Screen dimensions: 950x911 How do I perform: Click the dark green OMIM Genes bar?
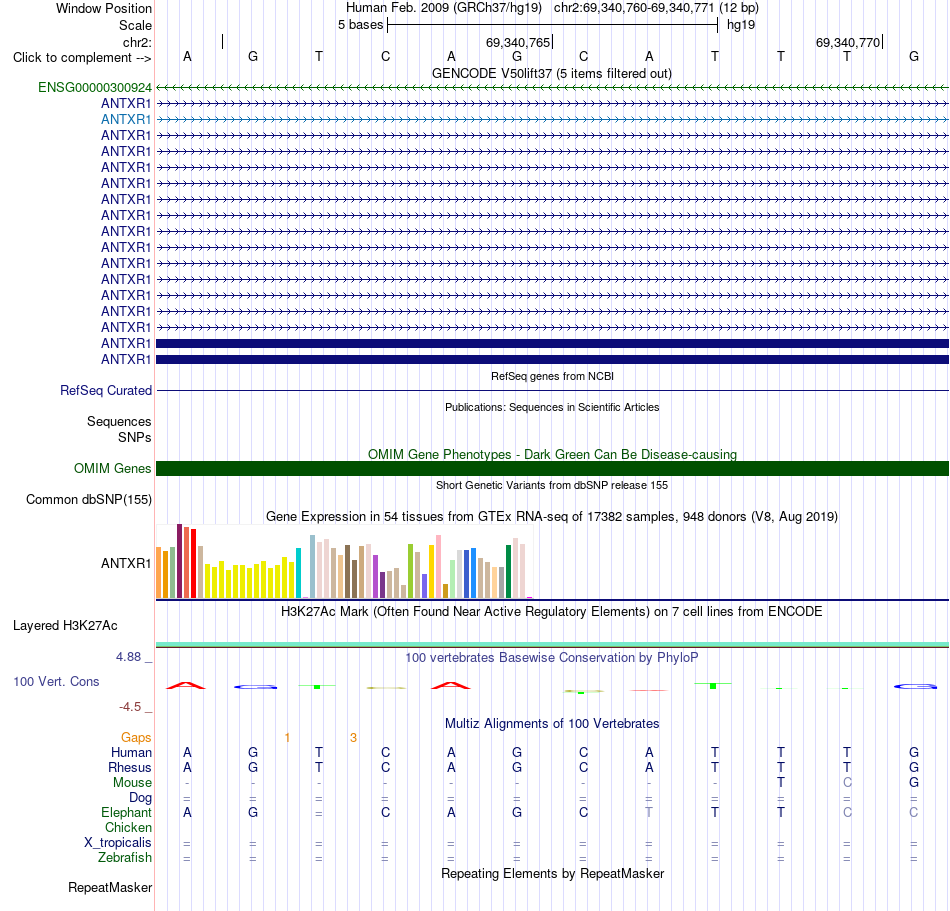pyautogui.click(x=553, y=468)
